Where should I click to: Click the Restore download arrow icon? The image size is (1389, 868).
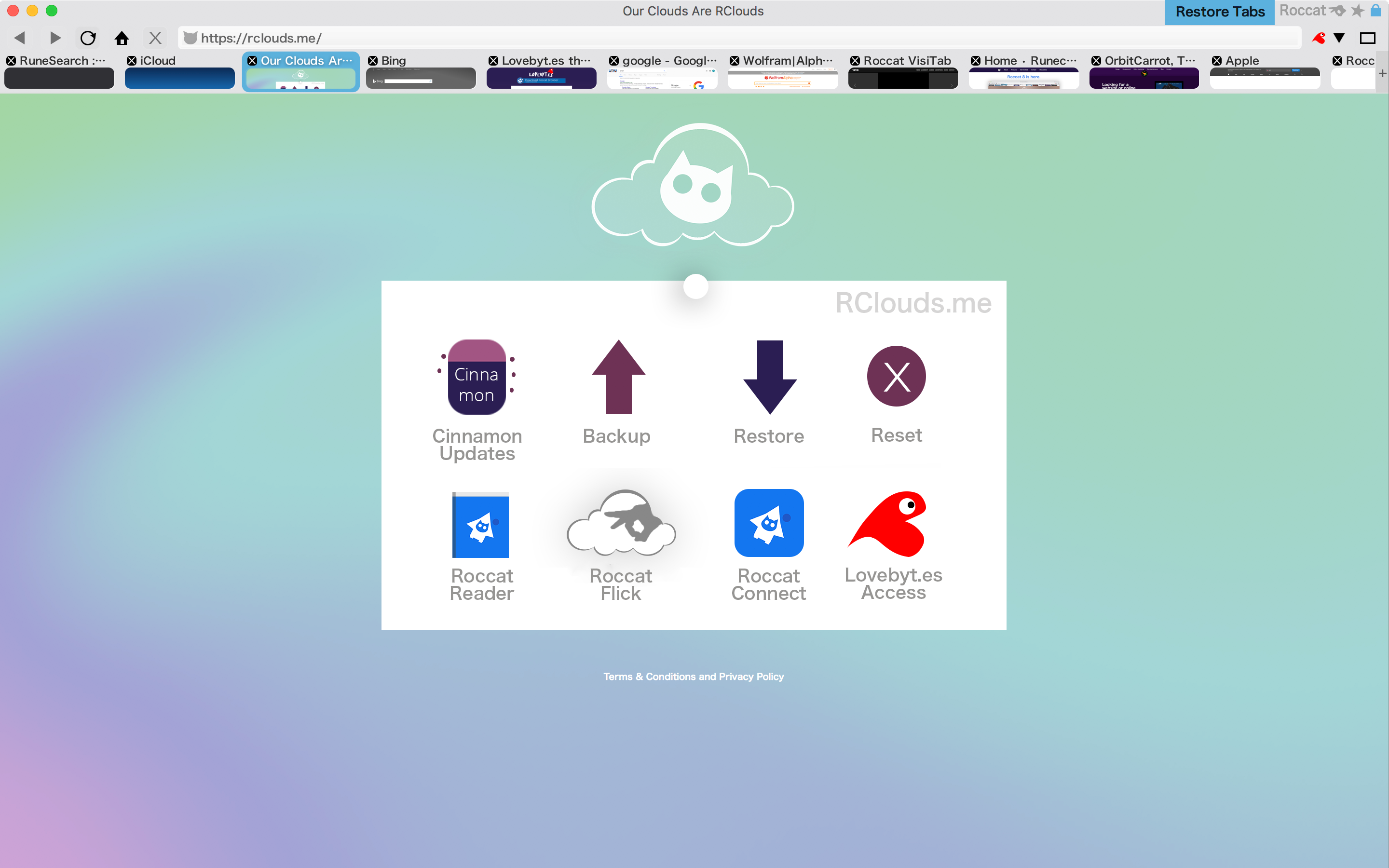tap(769, 377)
